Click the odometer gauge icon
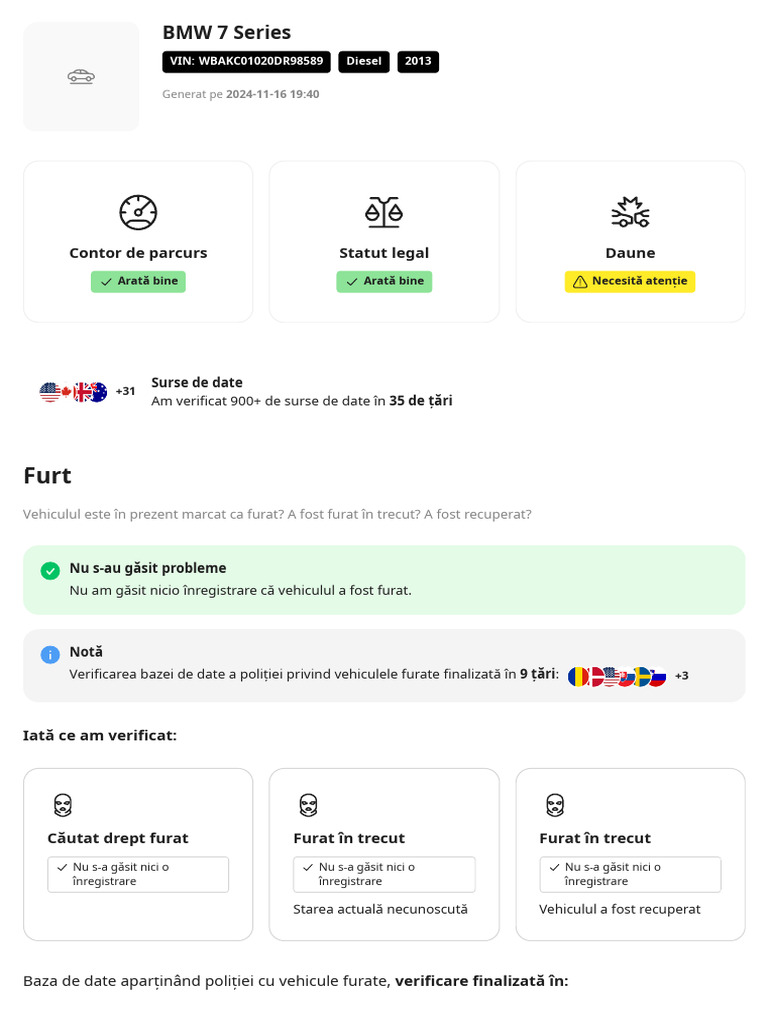Screen dimensions: 768x1024 (138, 212)
